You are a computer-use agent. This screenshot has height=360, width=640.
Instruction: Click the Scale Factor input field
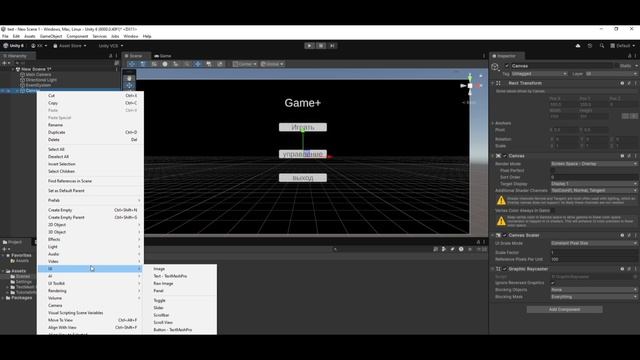(x=594, y=253)
